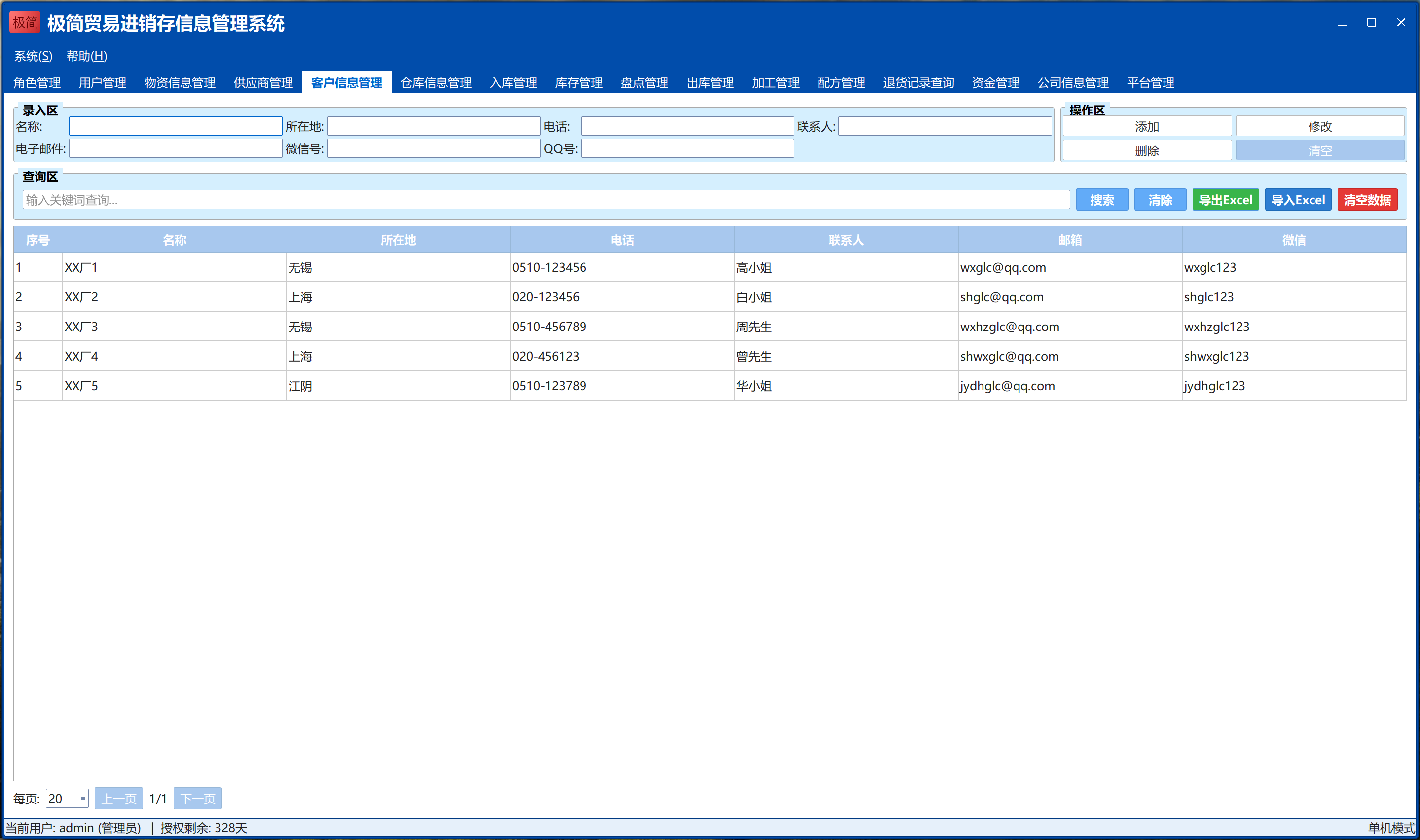This screenshot has width=1420, height=840.
Task: Sort by the 名称 column header
Action: point(174,240)
